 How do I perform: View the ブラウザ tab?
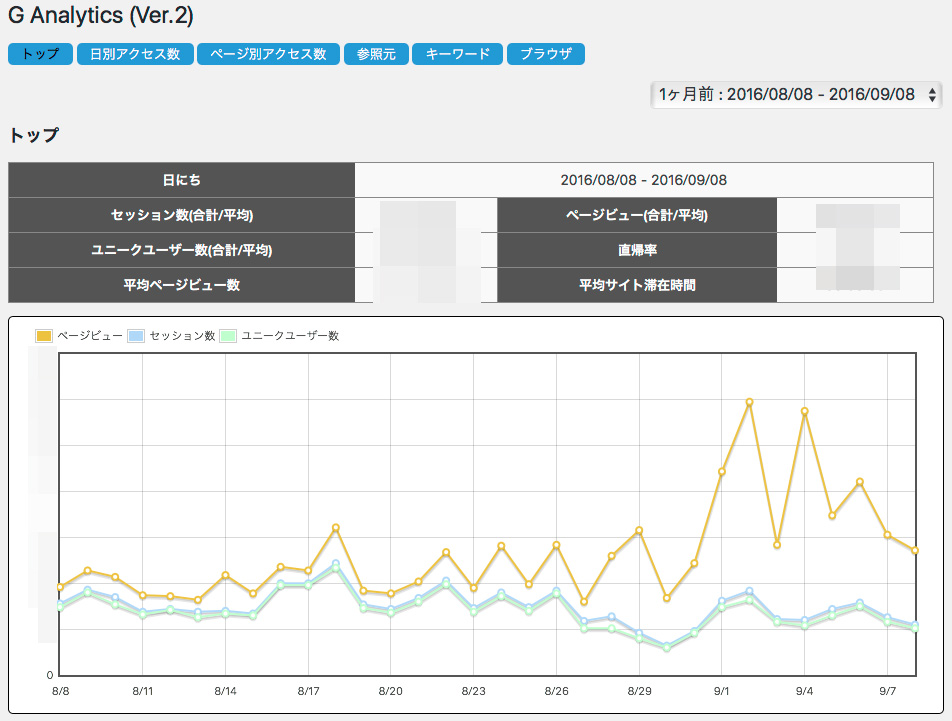point(545,54)
